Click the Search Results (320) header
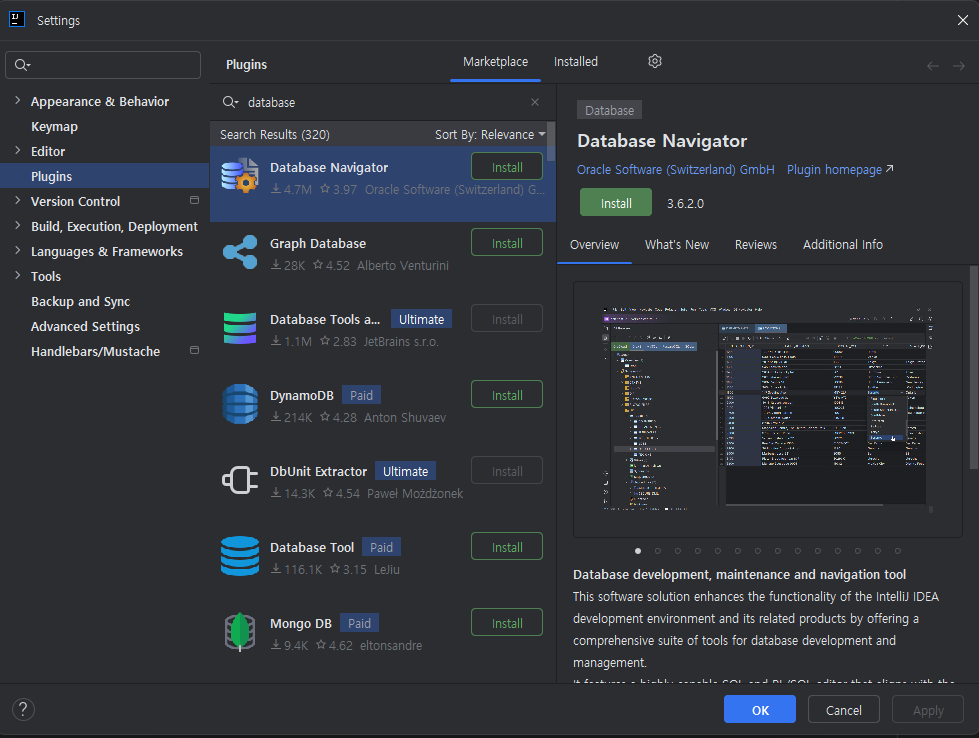The width and height of the screenshot is (979, 738). coord(275,134)
